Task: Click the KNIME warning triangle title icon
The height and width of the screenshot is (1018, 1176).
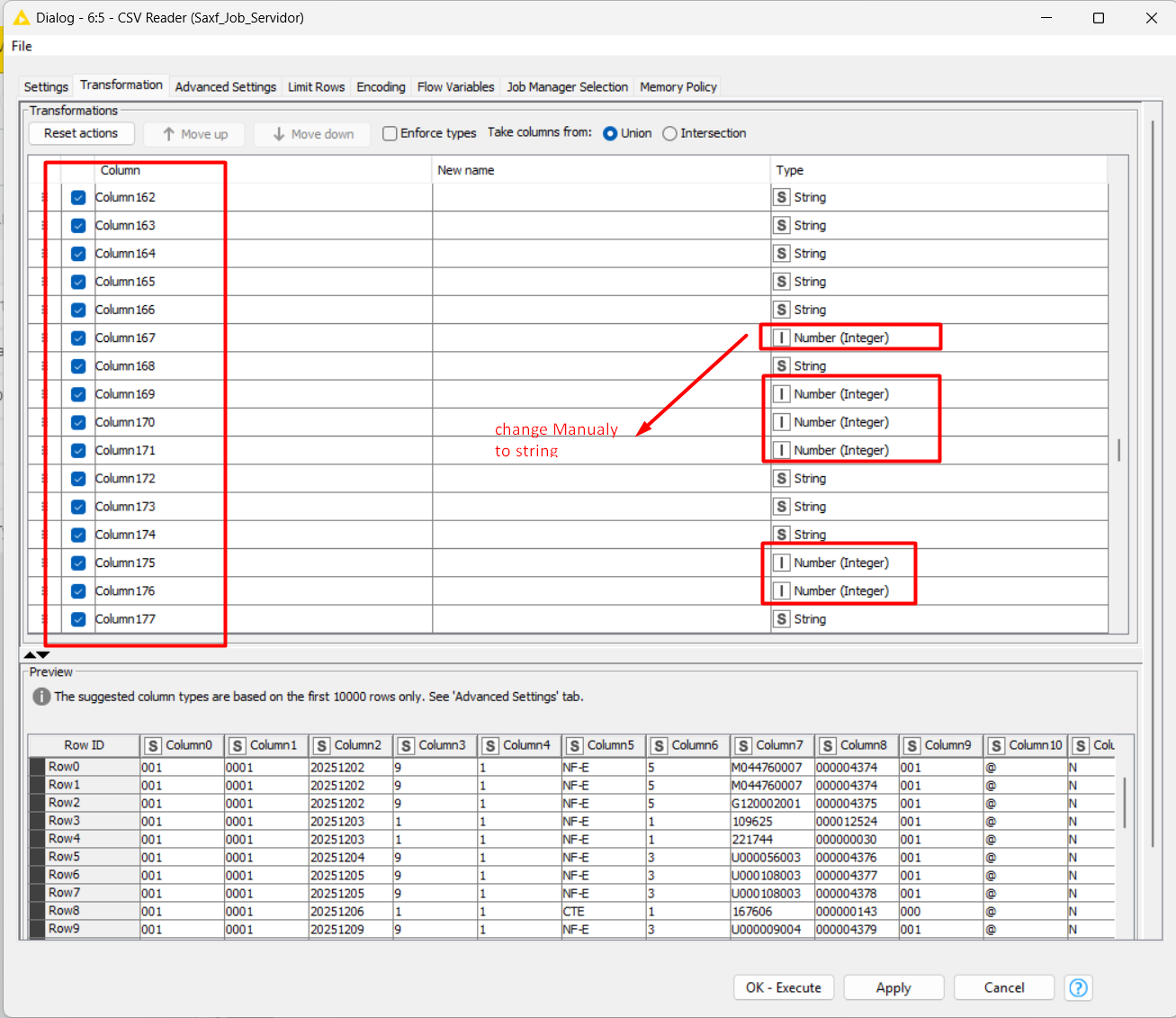Action: pyautogui.click(x=21, y=17)
